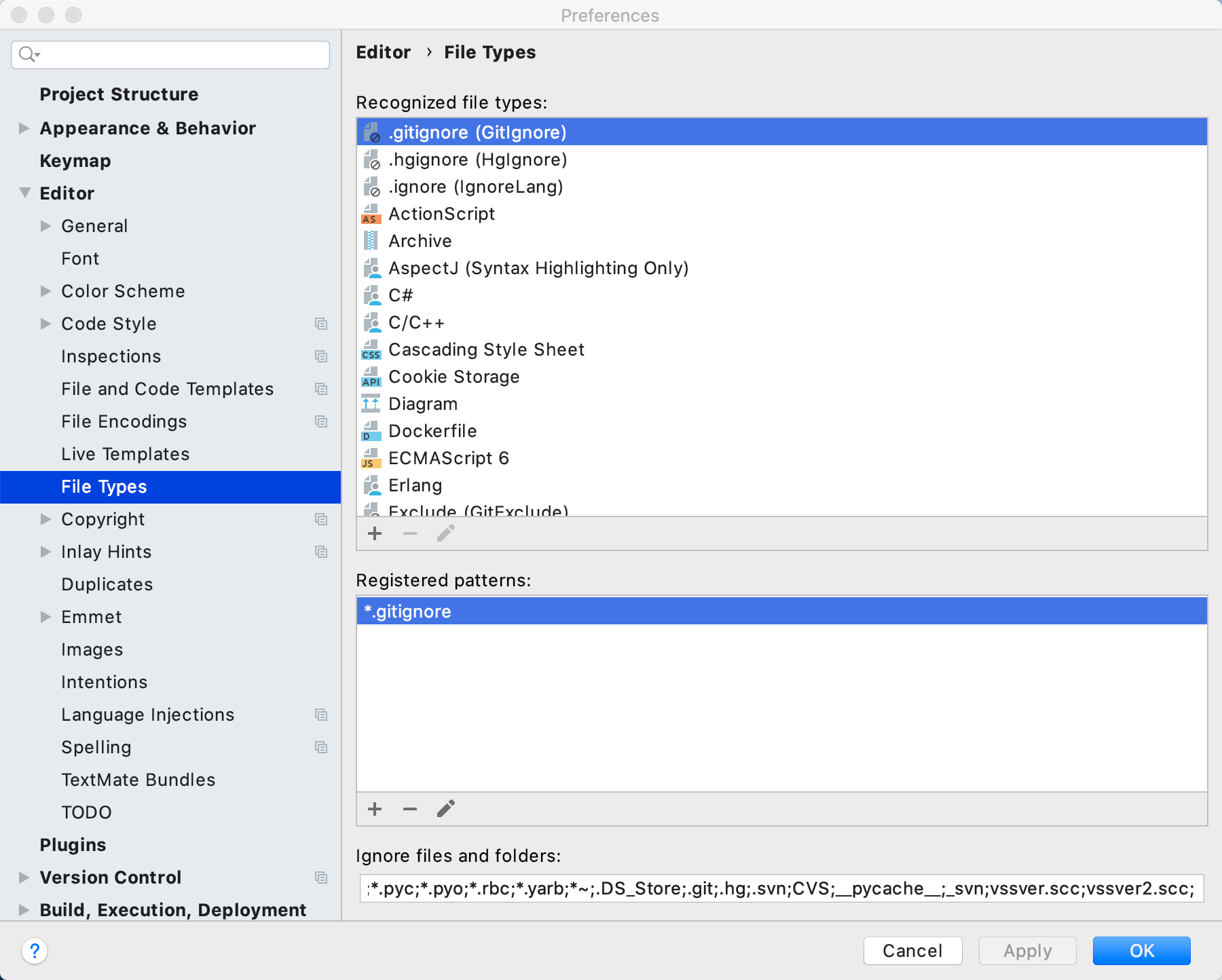Click the search magnifier in settings search
The image size is (1222, 980).
point(26,54)
